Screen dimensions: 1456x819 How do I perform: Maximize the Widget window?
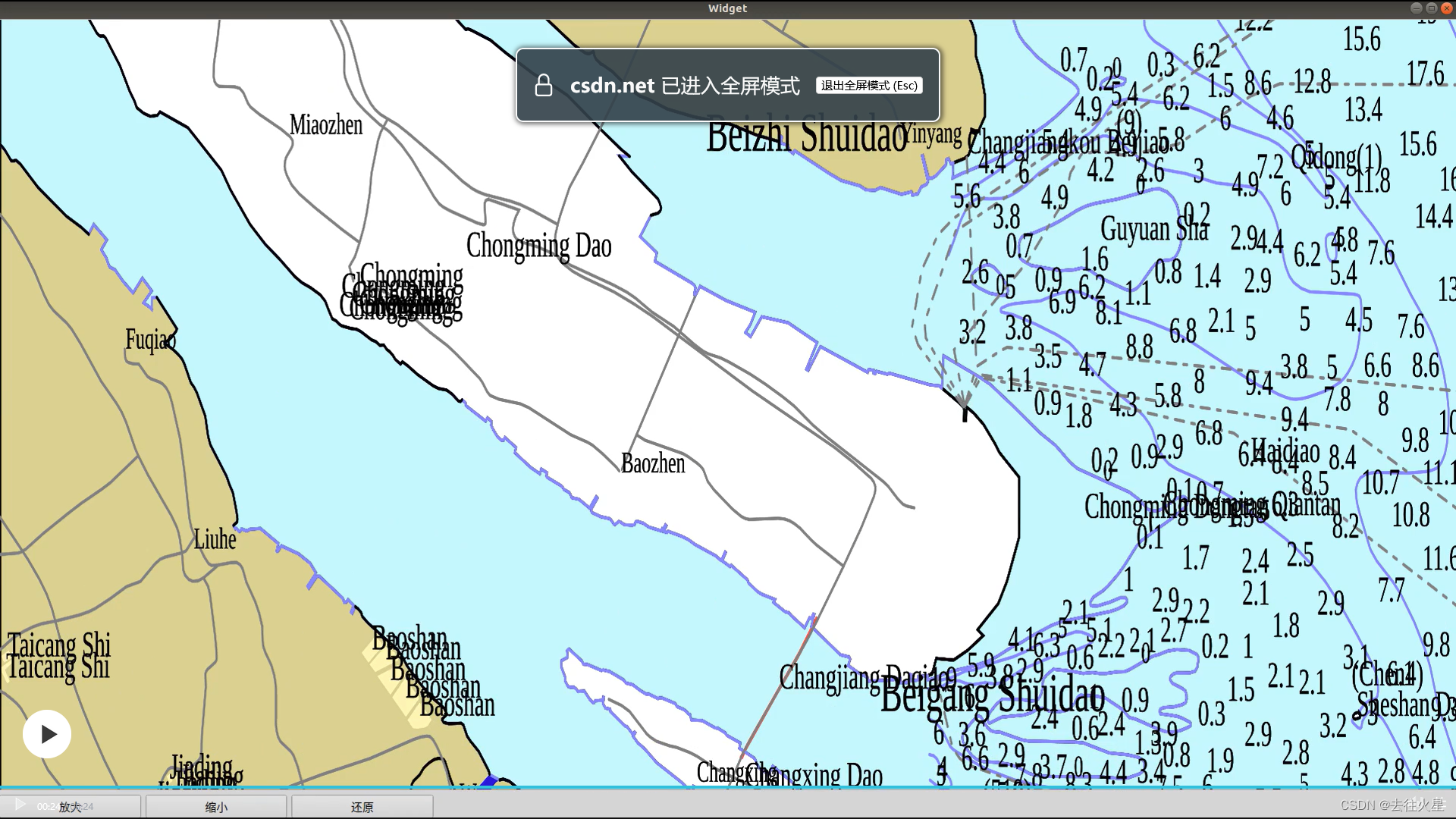1431,8
